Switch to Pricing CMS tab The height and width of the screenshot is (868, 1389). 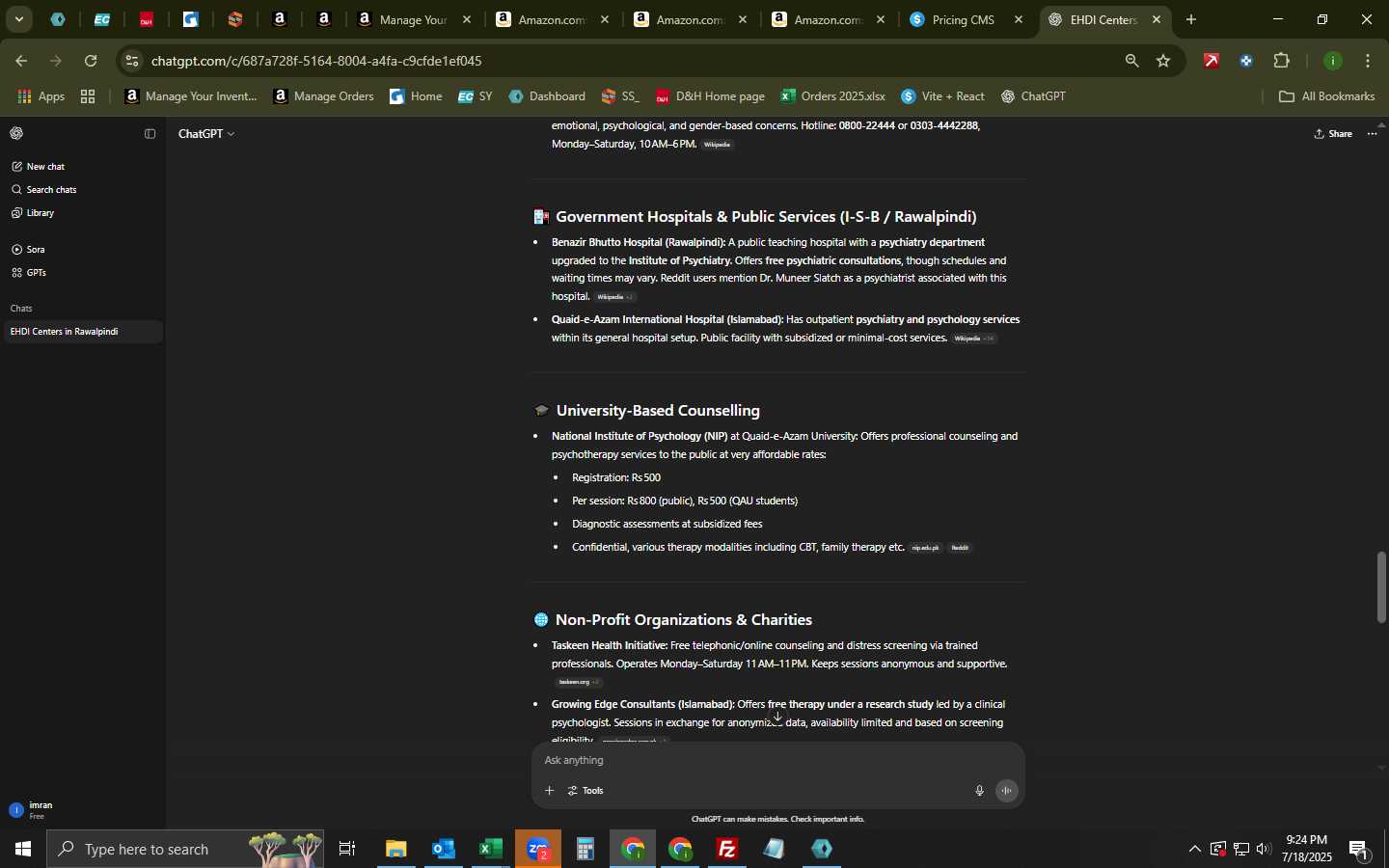click(965, 19)
